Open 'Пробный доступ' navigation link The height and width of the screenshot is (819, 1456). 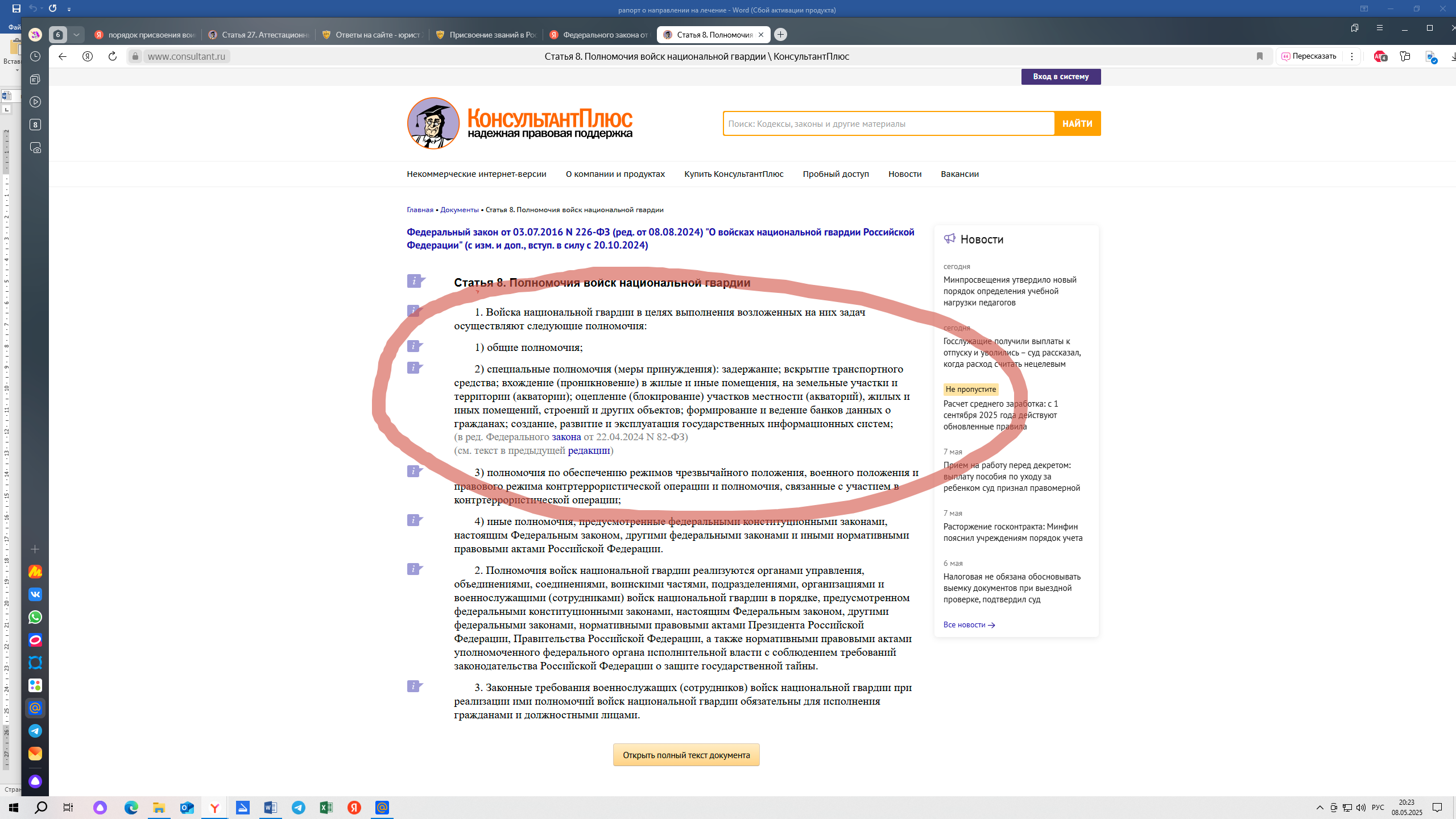tap(836, 174)
